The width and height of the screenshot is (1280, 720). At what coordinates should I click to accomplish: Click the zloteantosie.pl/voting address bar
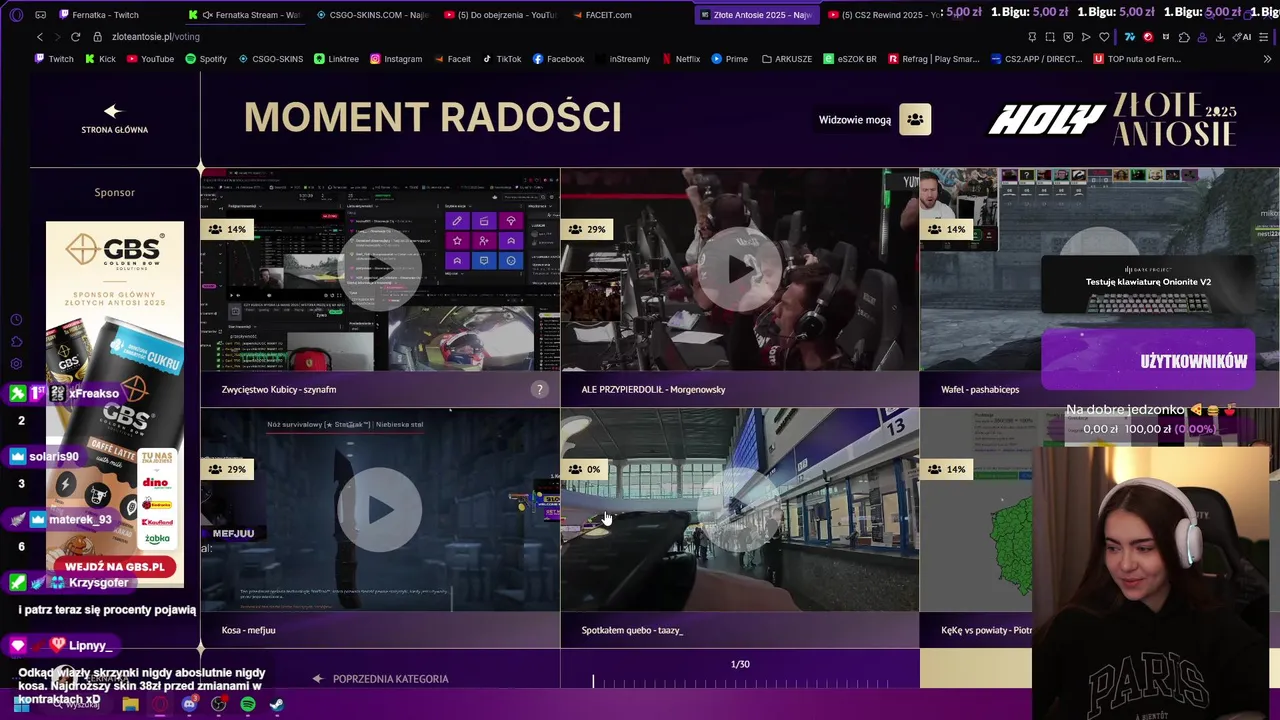(155, 37)
